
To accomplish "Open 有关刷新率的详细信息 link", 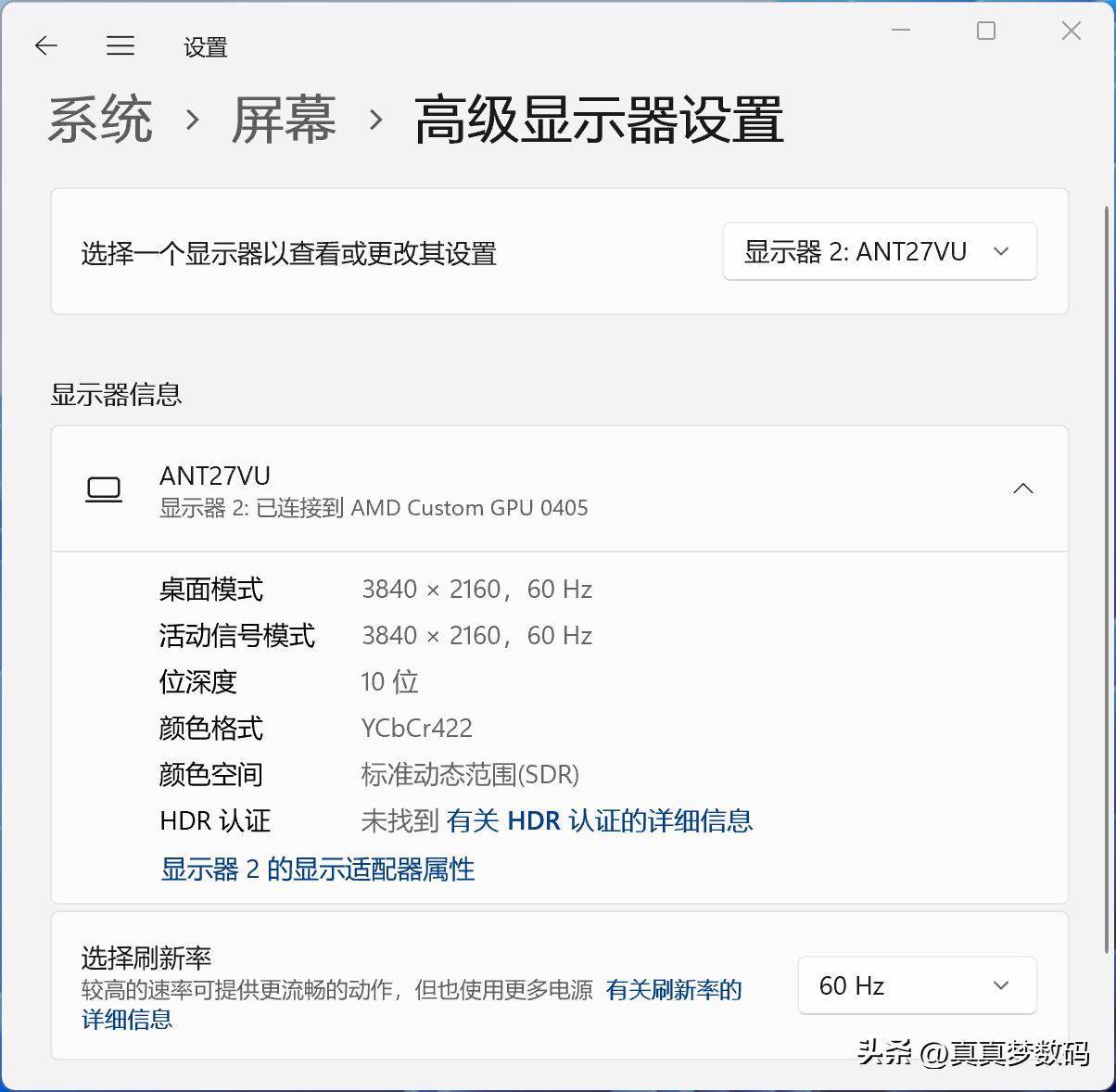I will [x=673, y=990].
